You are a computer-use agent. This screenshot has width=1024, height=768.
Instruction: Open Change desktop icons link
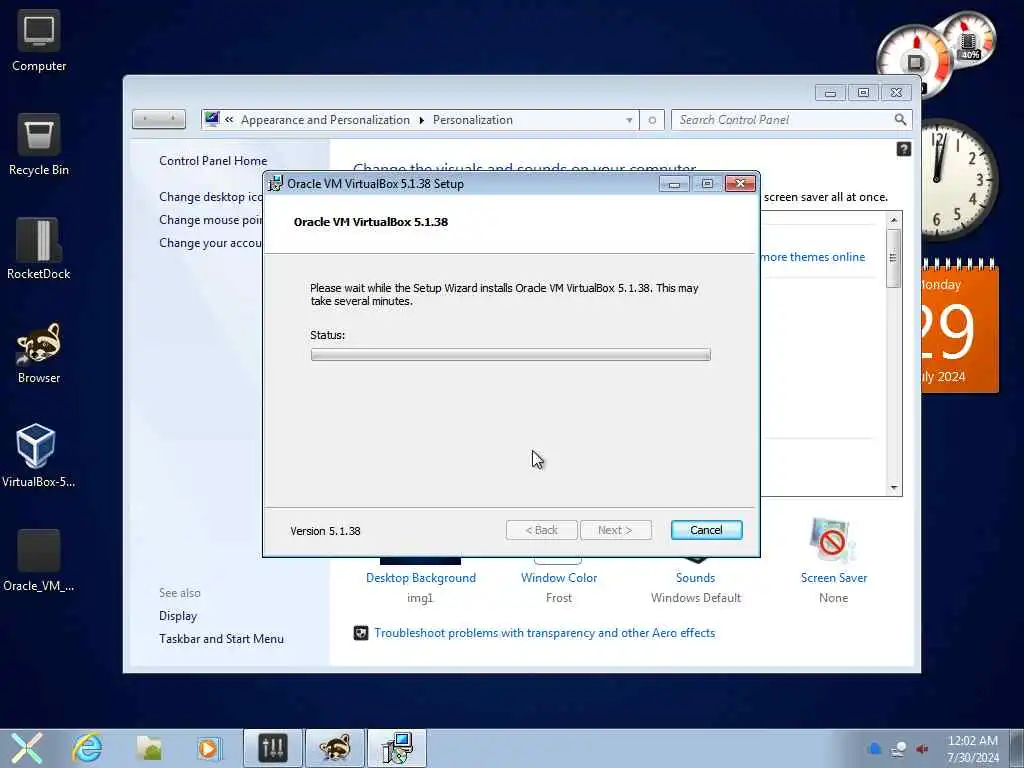(x=210, y=197)
